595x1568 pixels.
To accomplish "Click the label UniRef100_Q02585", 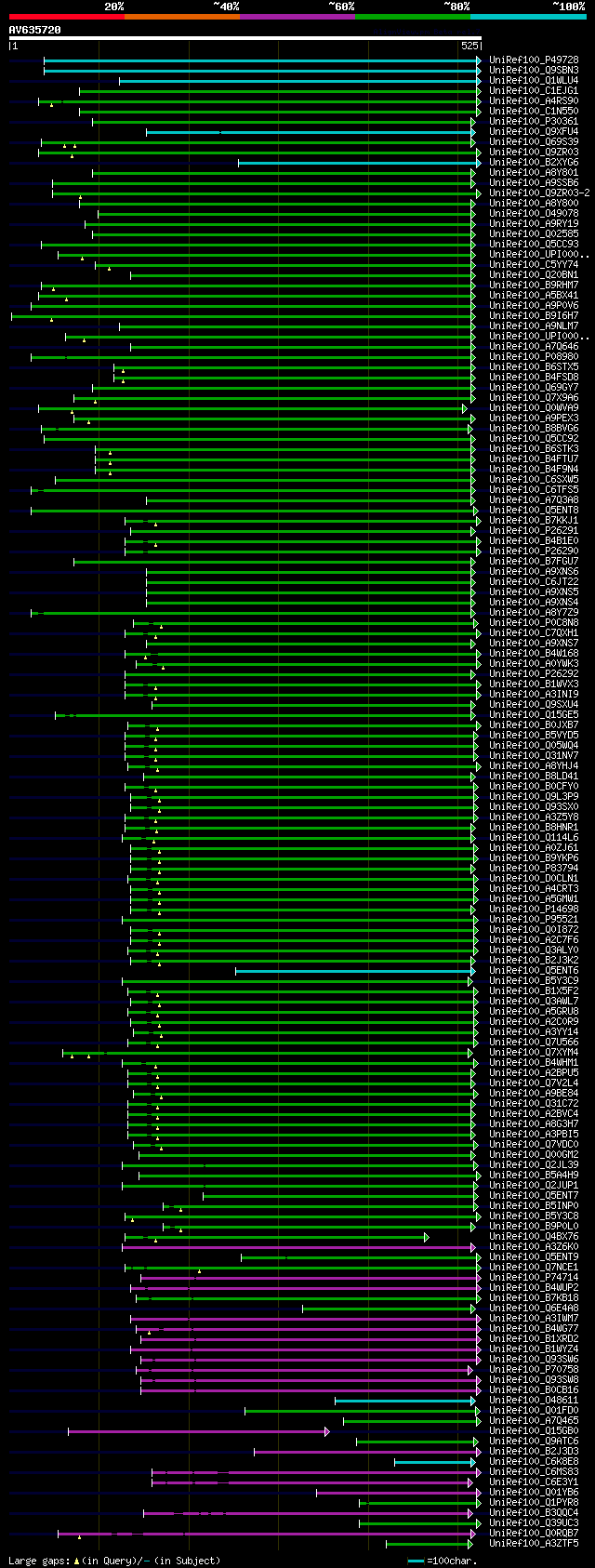I will 534,233.
